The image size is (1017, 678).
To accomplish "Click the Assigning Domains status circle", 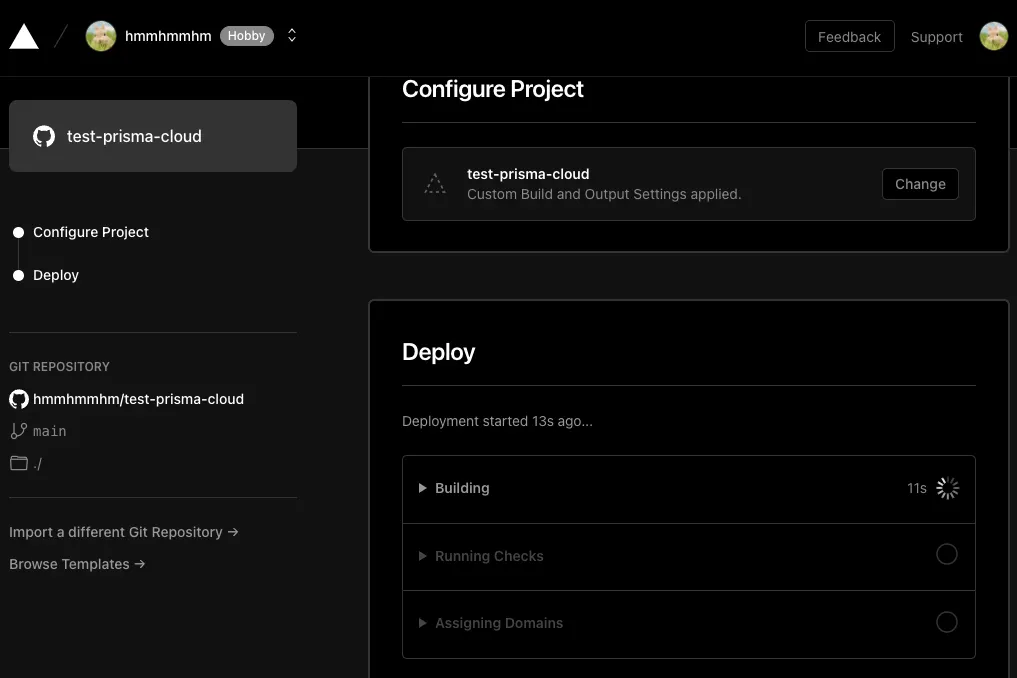I will tap(947, 622).
